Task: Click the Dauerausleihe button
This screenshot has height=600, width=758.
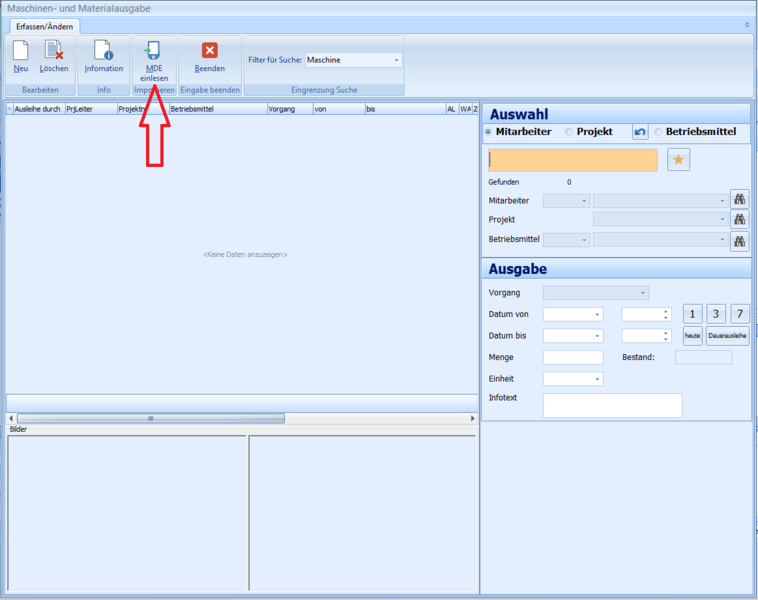Action: click(x=727, y=336)
